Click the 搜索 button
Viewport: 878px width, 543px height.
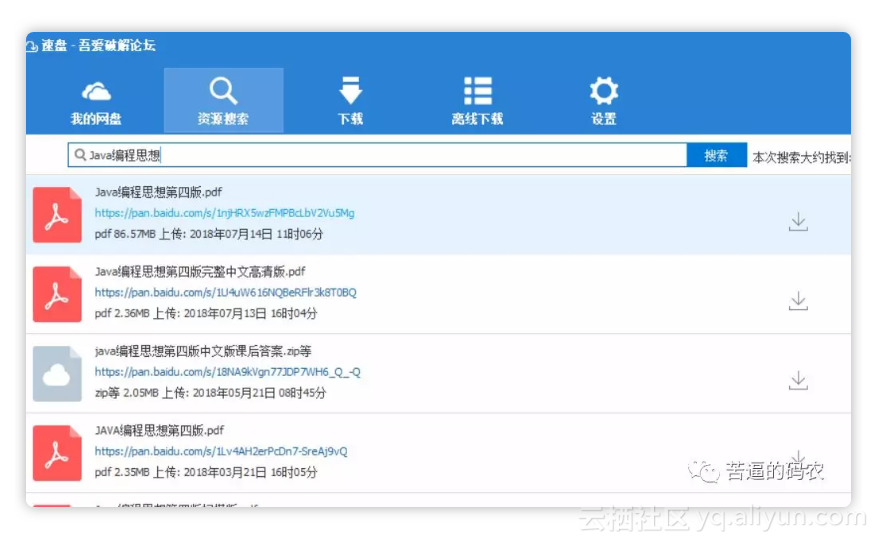pos(716,155)
